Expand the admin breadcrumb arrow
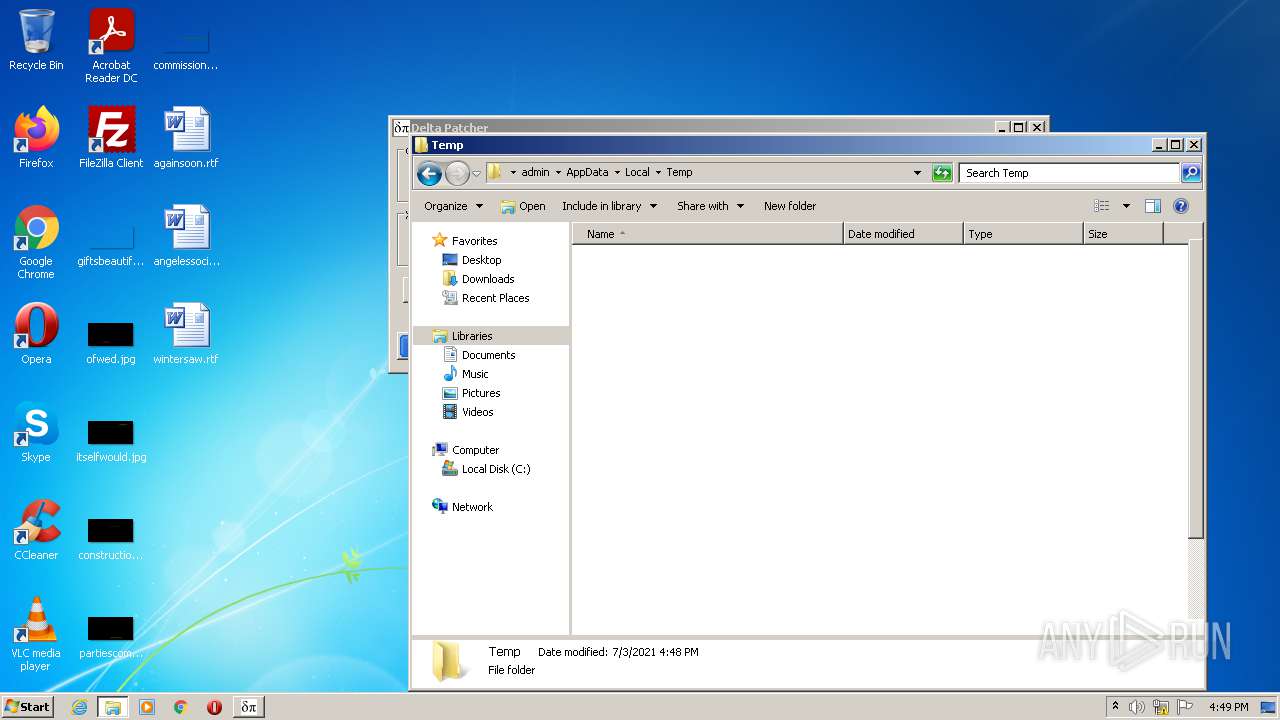Viewport: 1280px width, 720px height. [x=558, y=173]
